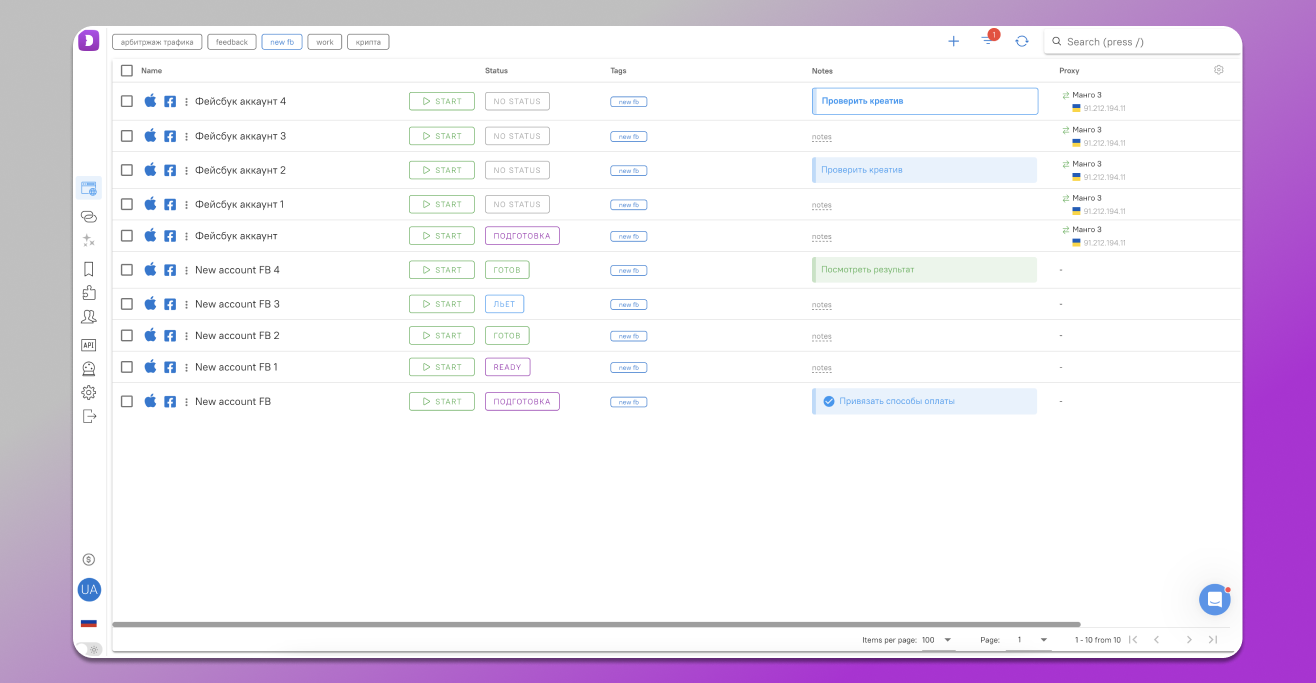Open the filter icon with red badge
The height and width of the screenshot is (683, 1316).
tap(988, 40)
